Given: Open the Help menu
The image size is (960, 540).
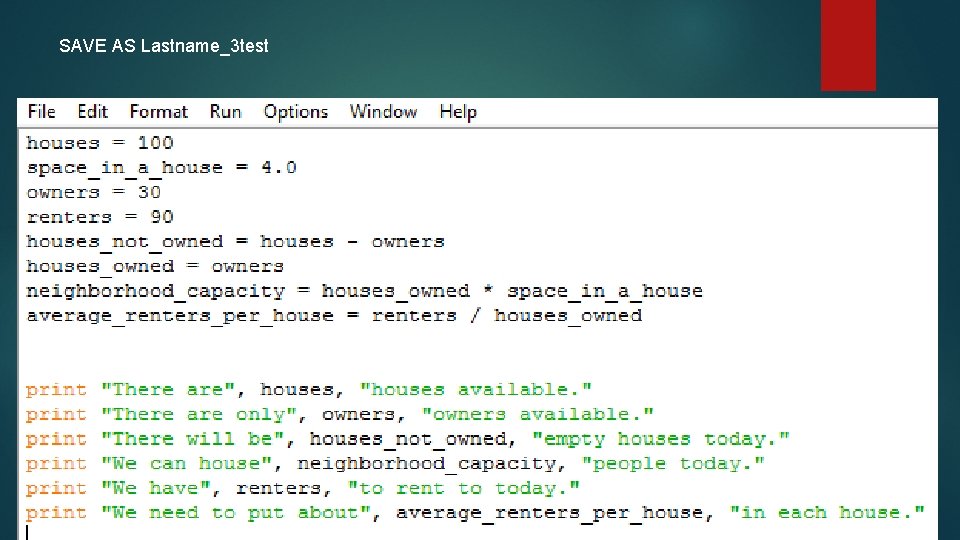Looking at the screenshot, I should (458, 112).
